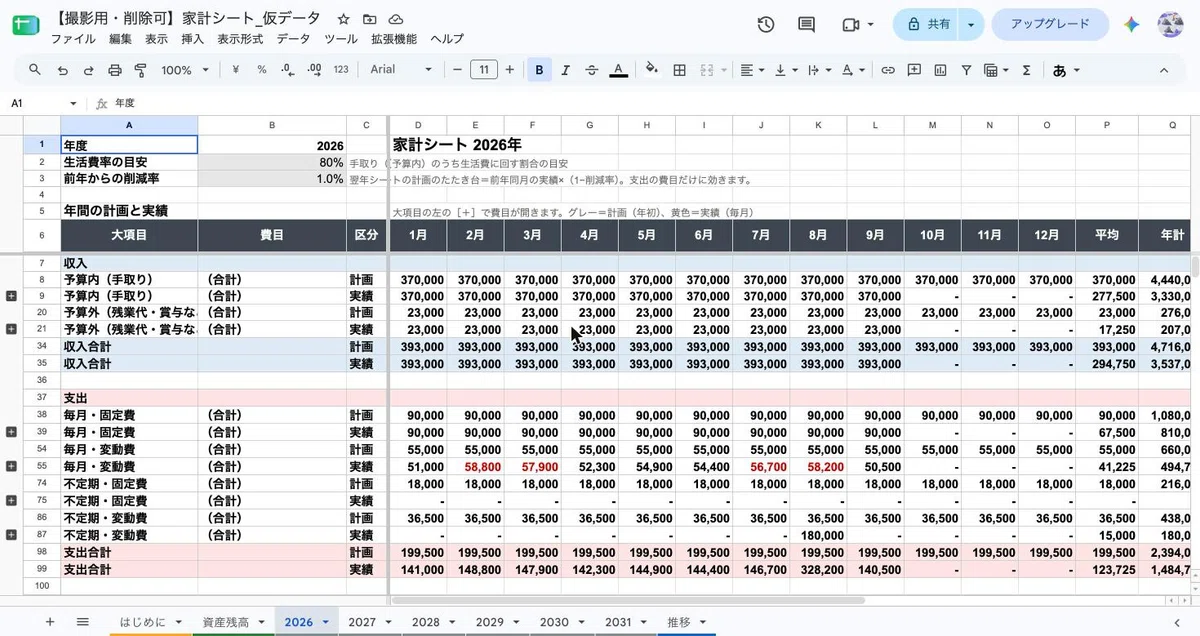This screenshot has height=636, width=1200.
Task: Insert a link
Action: point(887,70)
